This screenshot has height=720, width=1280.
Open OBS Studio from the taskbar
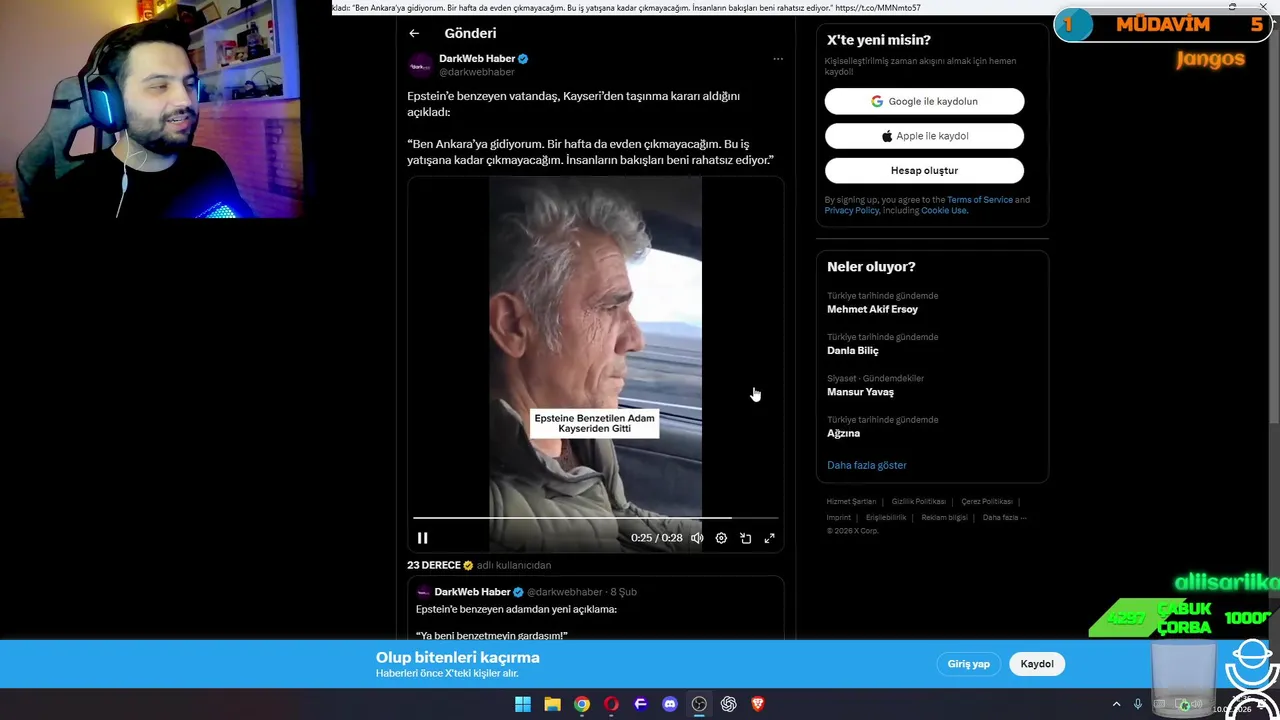(699, 704)
